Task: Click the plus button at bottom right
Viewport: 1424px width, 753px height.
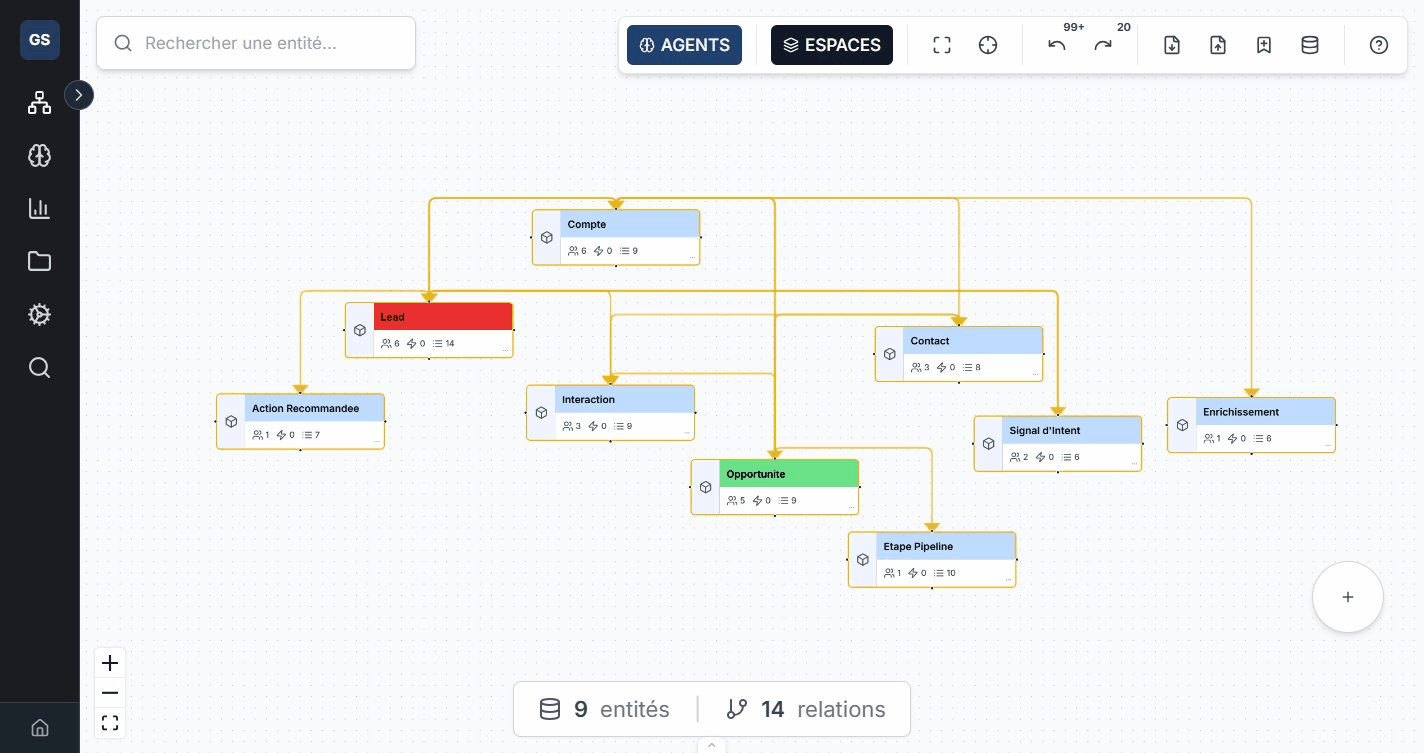Action: tap(1348, 597)
